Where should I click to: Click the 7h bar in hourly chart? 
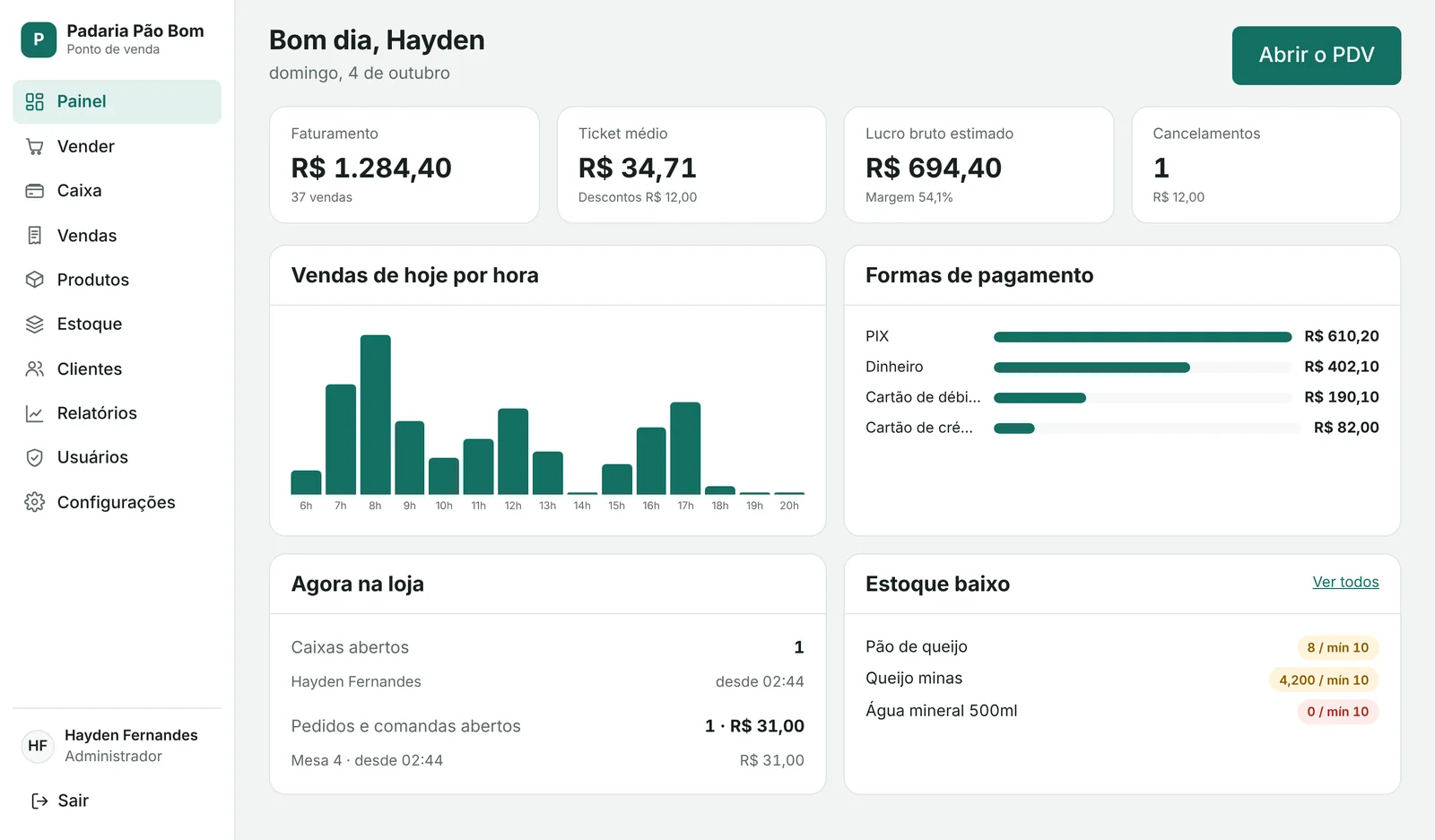341,439
